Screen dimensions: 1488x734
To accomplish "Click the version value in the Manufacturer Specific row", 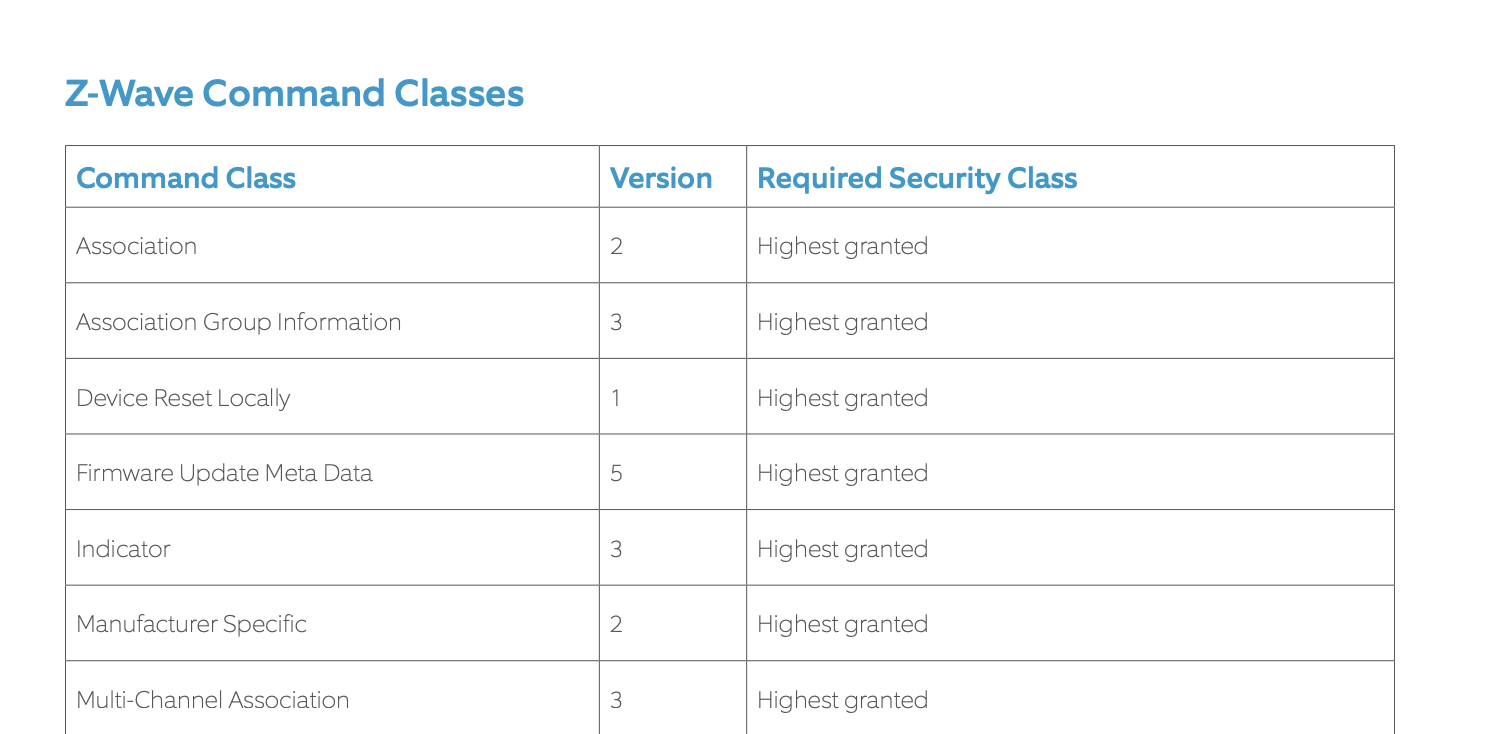I will point(617,624).
